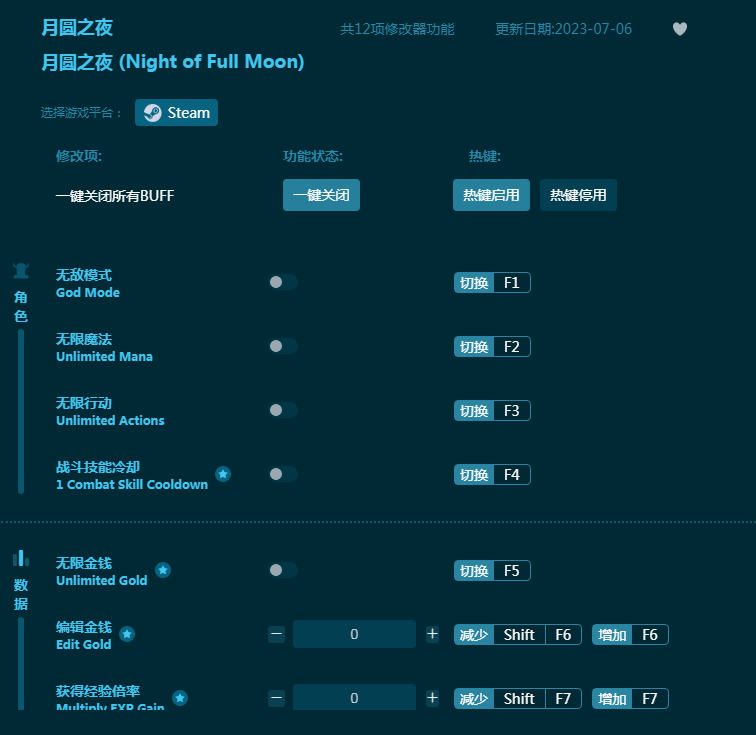
Task: Toggle God Mode switch
Action: 283,282
